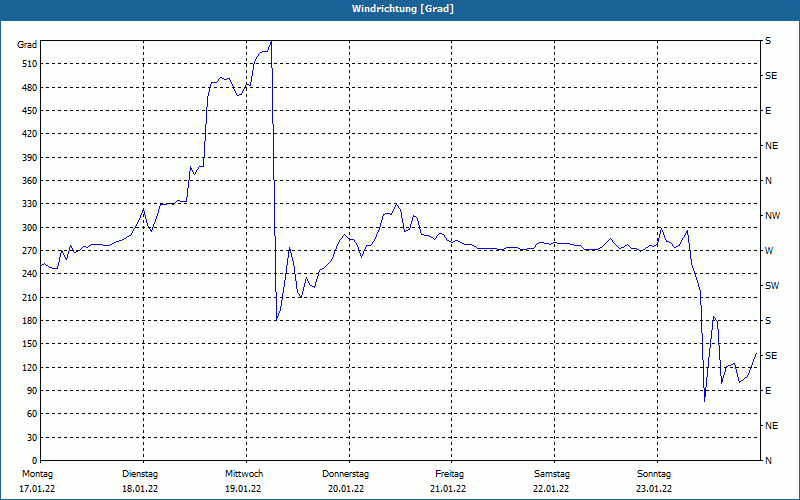Select the date 19.01.22
Image resolution: width=800 pixels, height=500 pixels.
(x=243, y=489)
